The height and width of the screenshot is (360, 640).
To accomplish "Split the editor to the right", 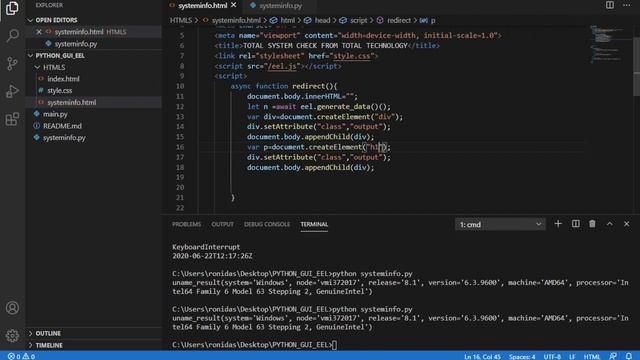I will click(x=610, y=5).
